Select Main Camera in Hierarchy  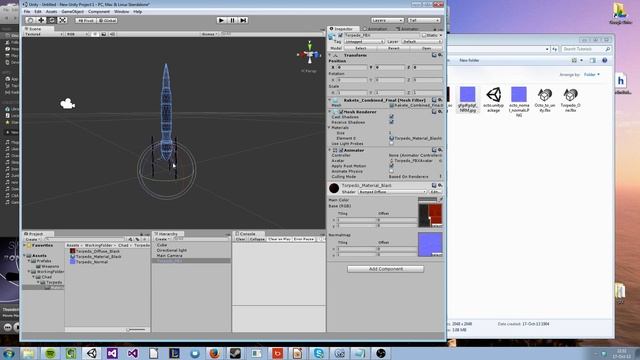click(169, 256)
